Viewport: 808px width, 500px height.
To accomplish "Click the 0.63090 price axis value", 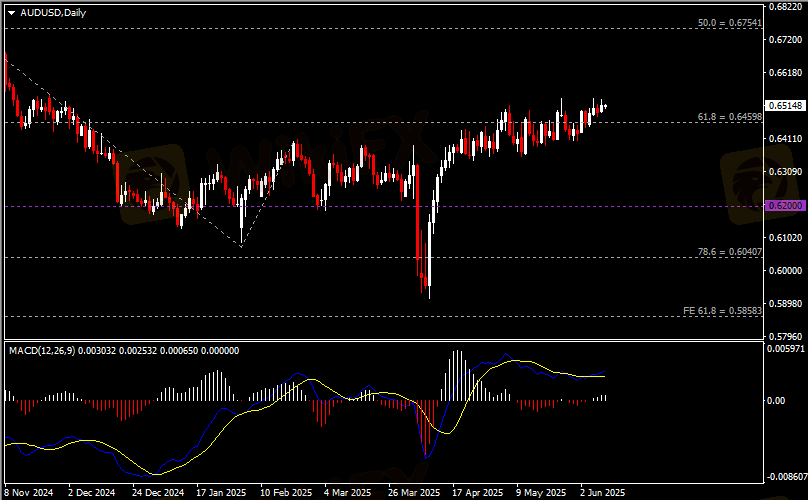I will (x=785, y=172).
